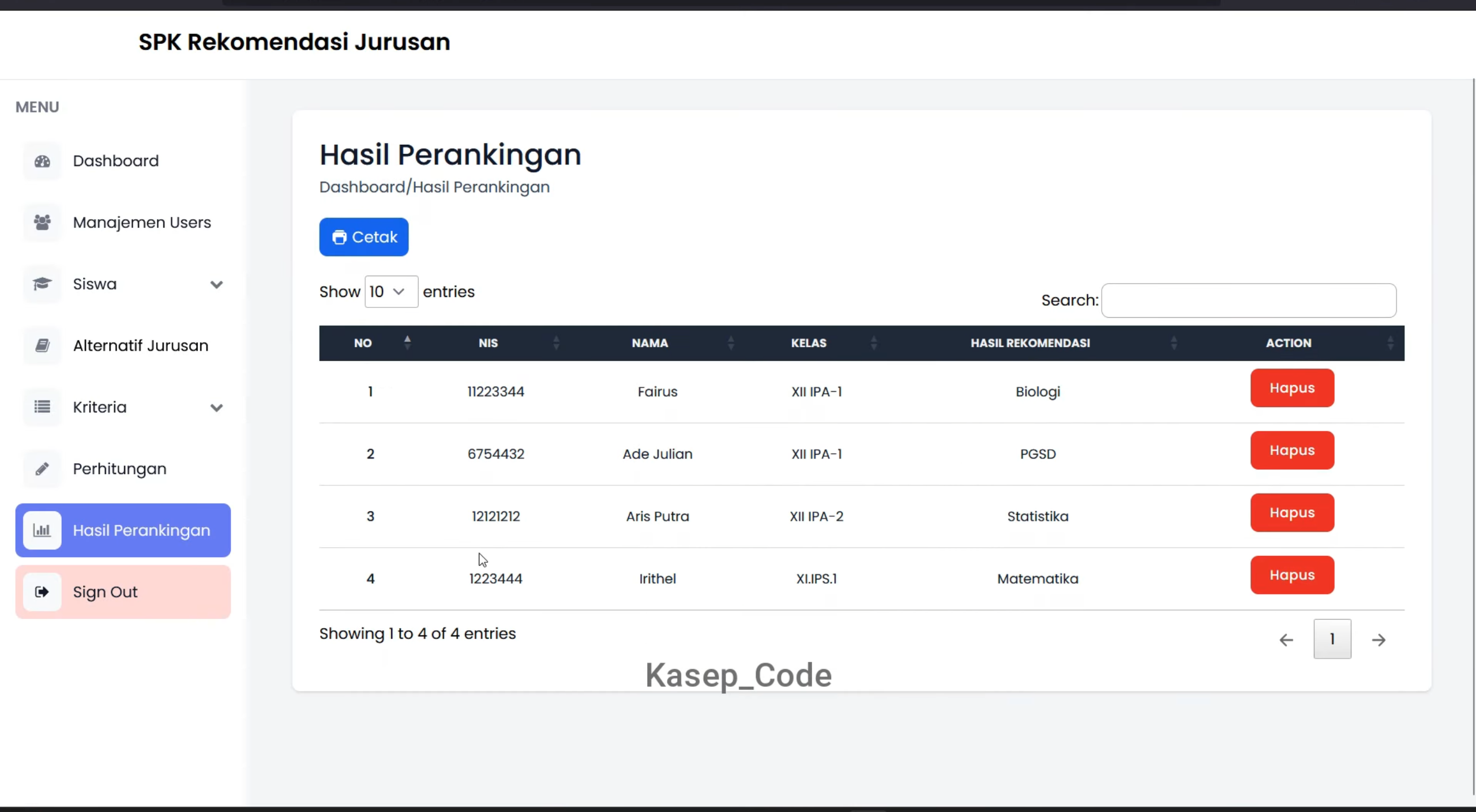Go to next page arrow

point(1379,640)
